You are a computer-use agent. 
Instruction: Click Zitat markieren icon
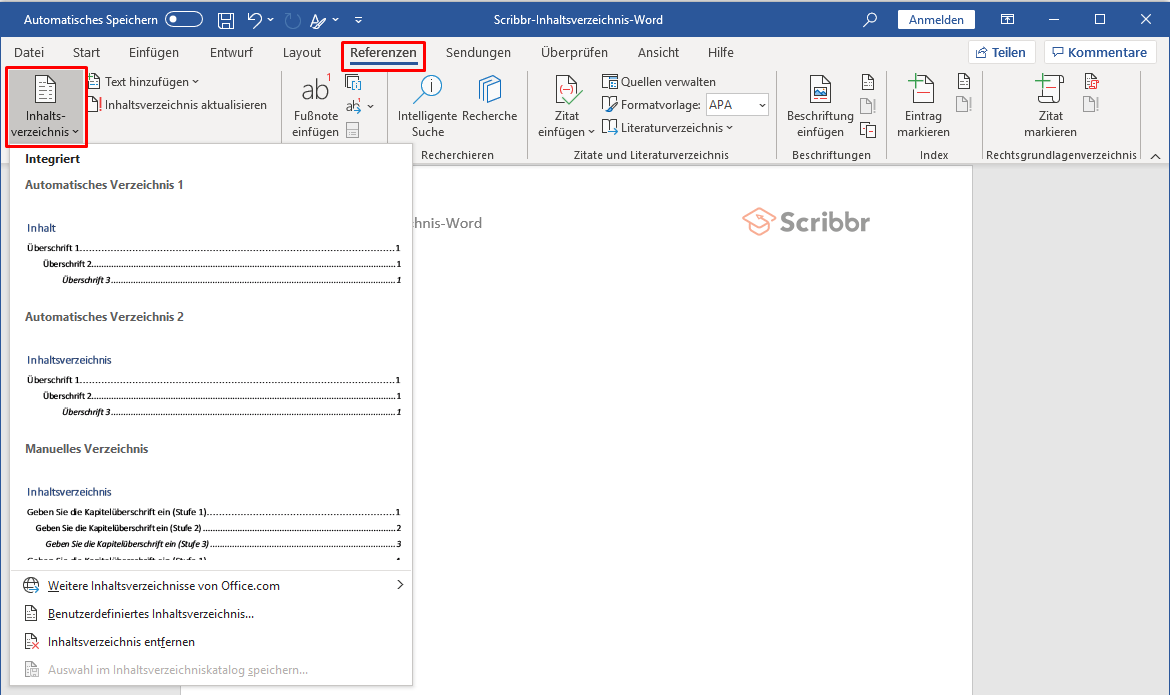[1050, 107]
